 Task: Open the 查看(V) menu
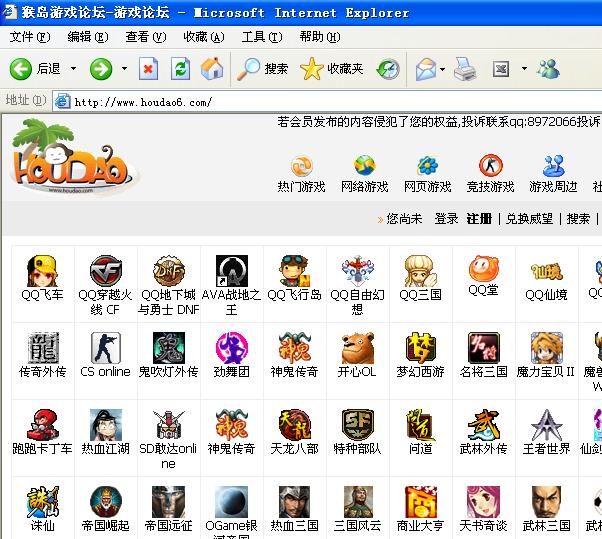146,37
